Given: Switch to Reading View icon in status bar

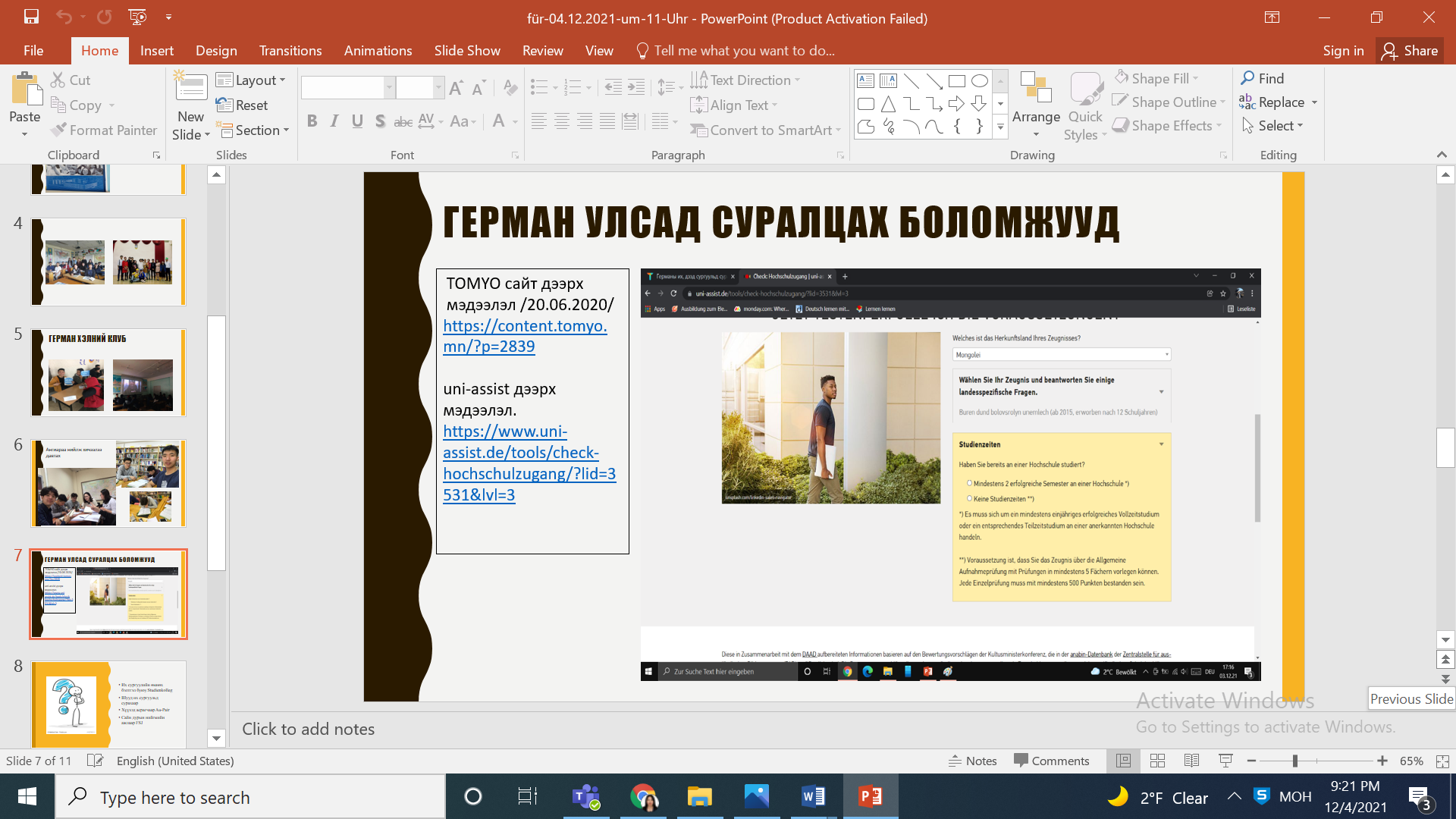Looking at the screenshot, I should tap(1191, 761).
